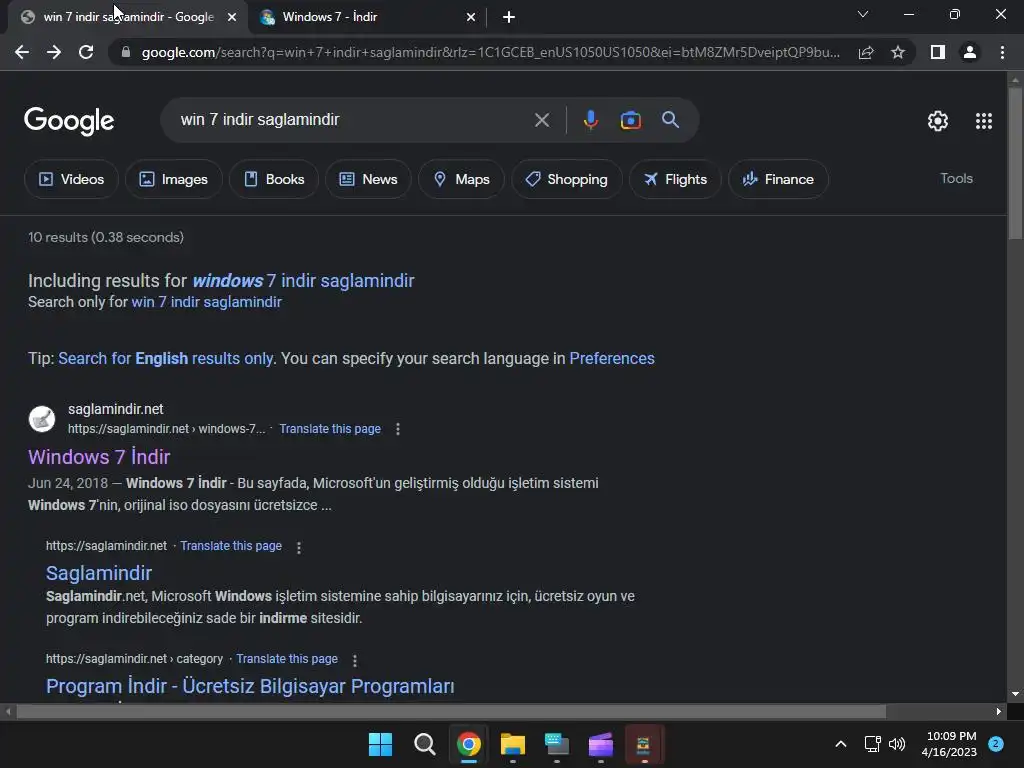Open network status in system tray
This screenshot has height=768, width=1024.
point(872,744)
